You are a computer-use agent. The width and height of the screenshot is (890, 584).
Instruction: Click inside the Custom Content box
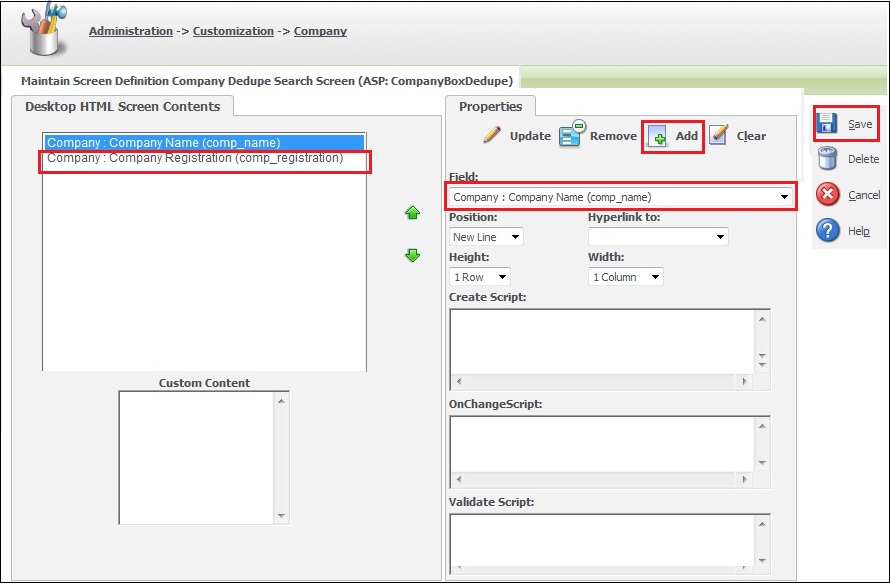click(x=197, y=457)
